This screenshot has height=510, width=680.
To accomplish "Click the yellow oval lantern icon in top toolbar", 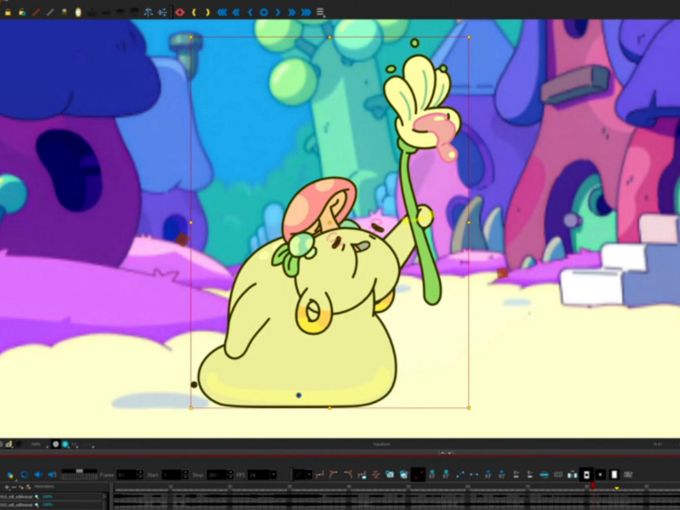I will pyautogui.click(x=78, y=13).
